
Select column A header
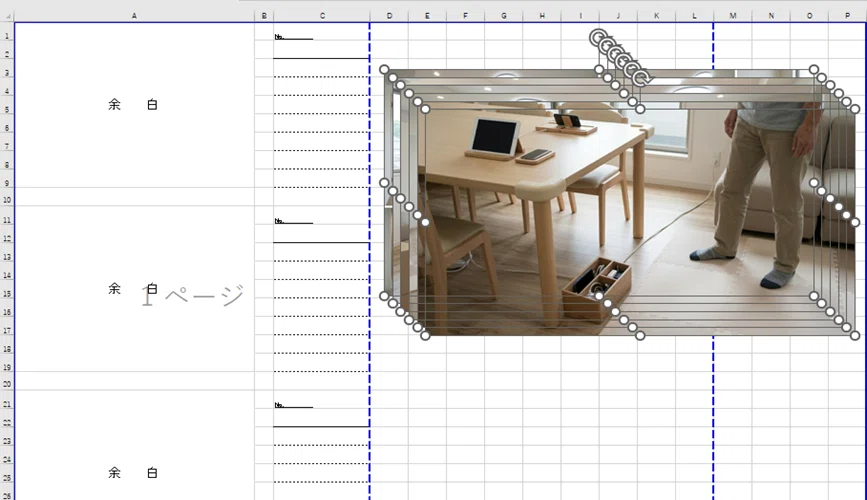click(x=134, y=16)
